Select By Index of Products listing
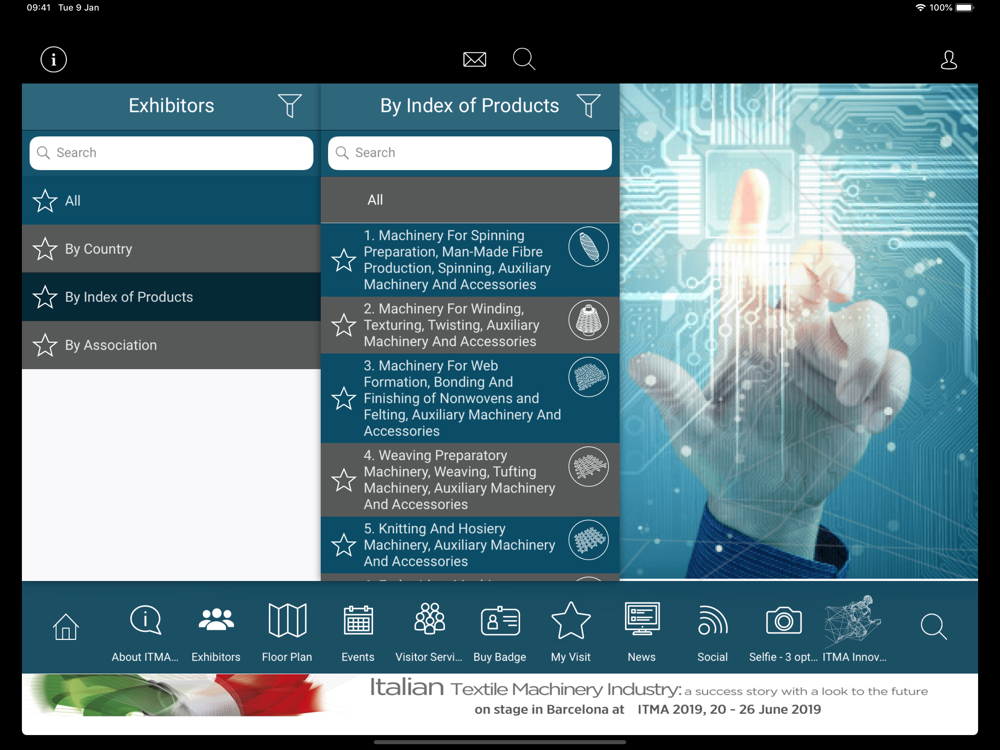 tap(171, 297)
